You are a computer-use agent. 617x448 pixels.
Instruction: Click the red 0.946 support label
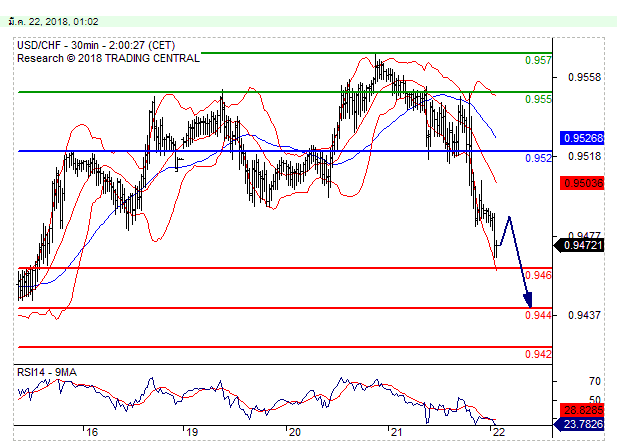(x=538, y=275)
